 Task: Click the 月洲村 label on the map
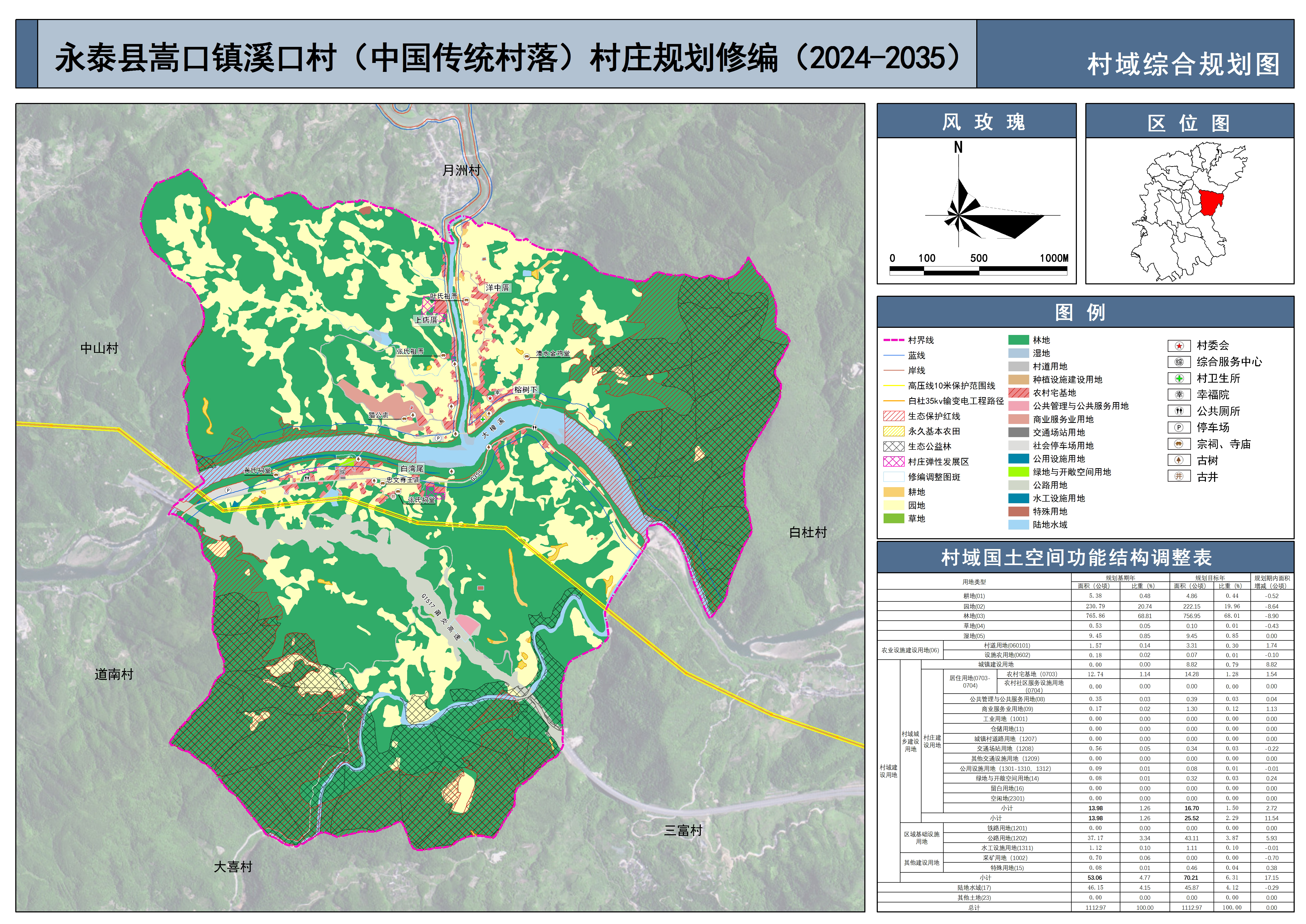461,170
